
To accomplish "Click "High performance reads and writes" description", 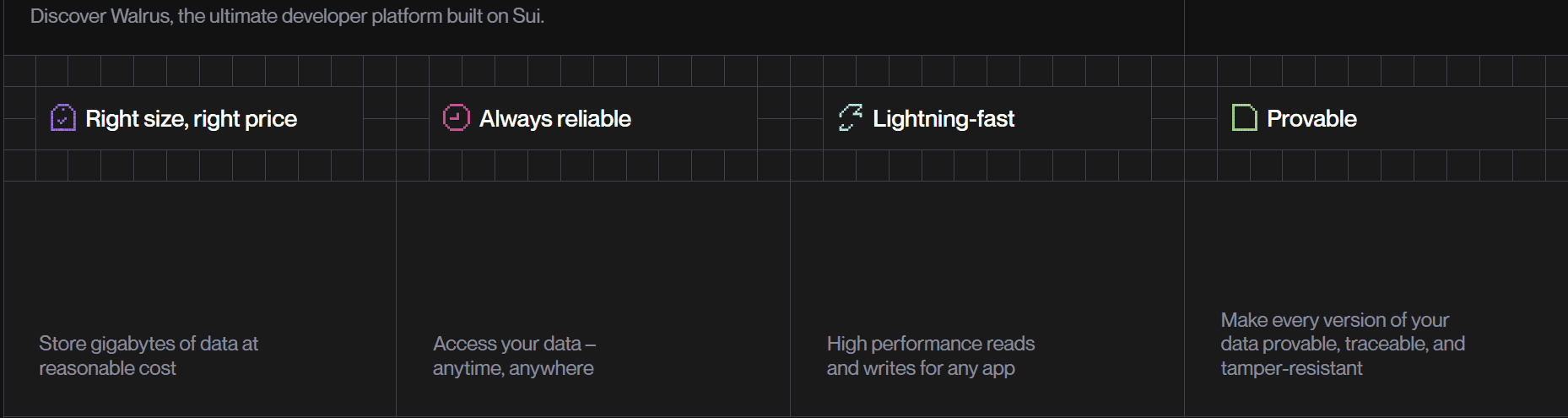I will [x=930, y=356].
